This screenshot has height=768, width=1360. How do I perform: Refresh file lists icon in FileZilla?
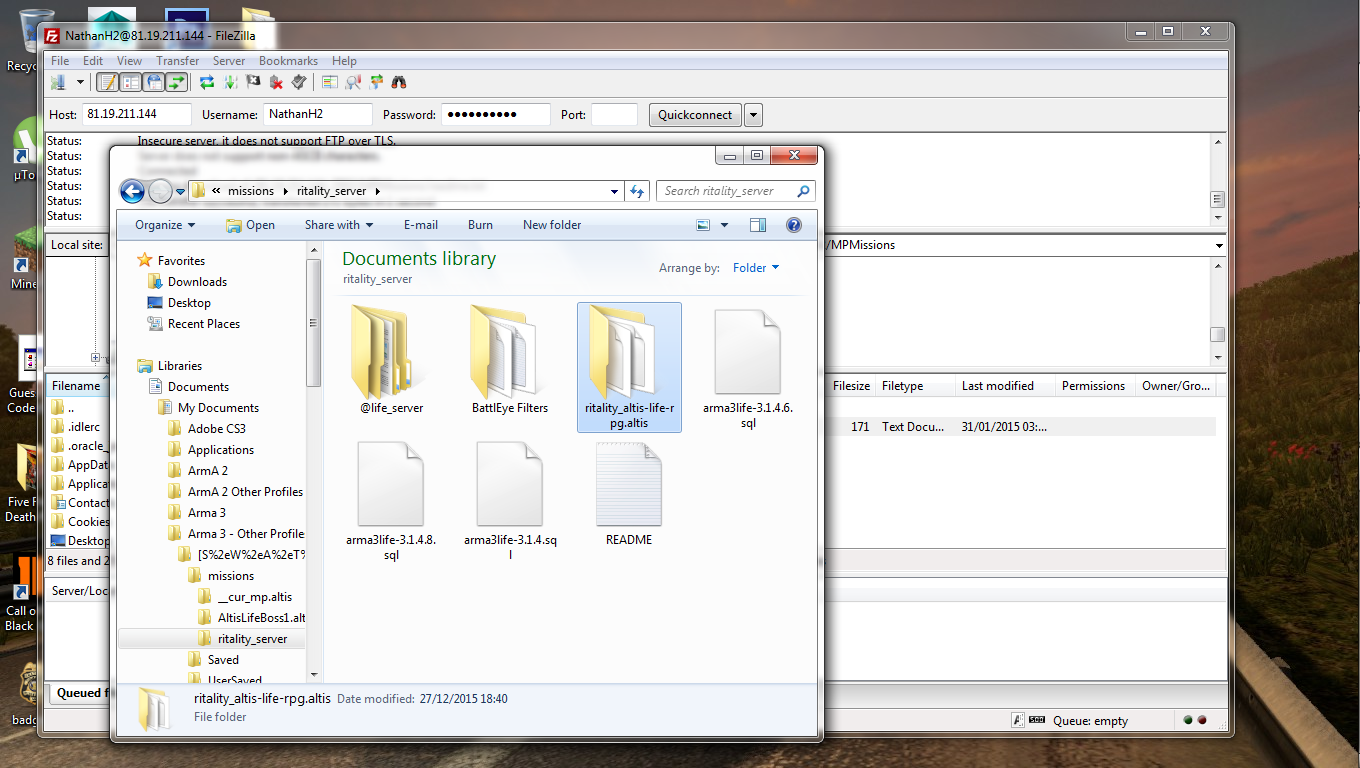point(207,82)
